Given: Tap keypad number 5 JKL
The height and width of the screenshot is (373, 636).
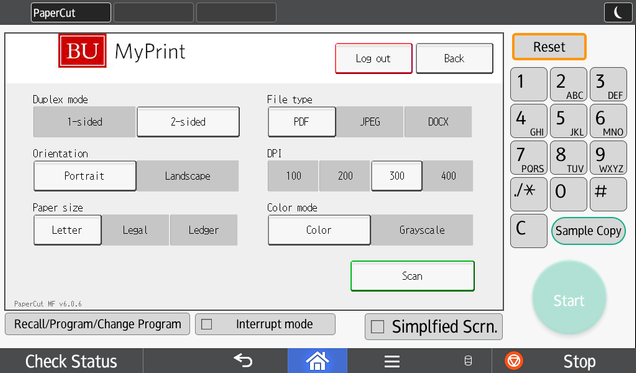Looking at the screenshot, I should coord(568,121).
